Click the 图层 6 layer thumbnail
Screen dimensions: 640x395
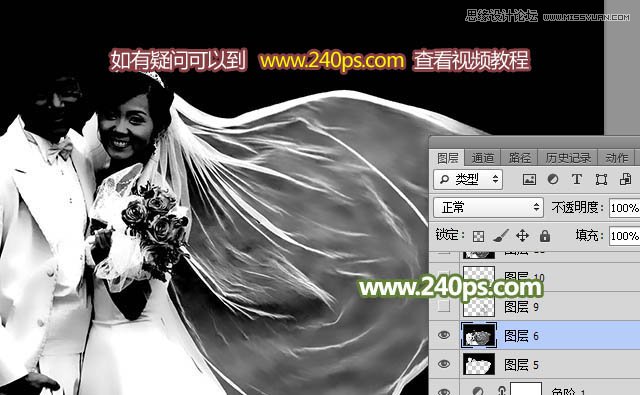pyautogui.click(x=479, y=335)
